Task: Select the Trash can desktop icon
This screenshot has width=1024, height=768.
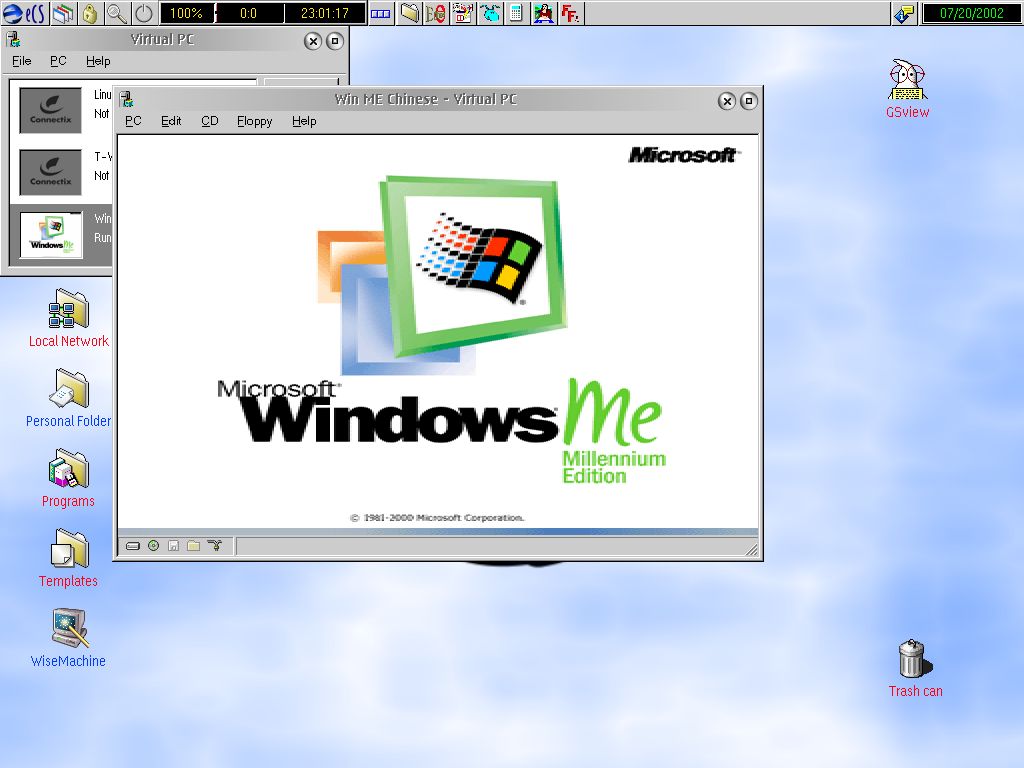Action: click(915, 668)
